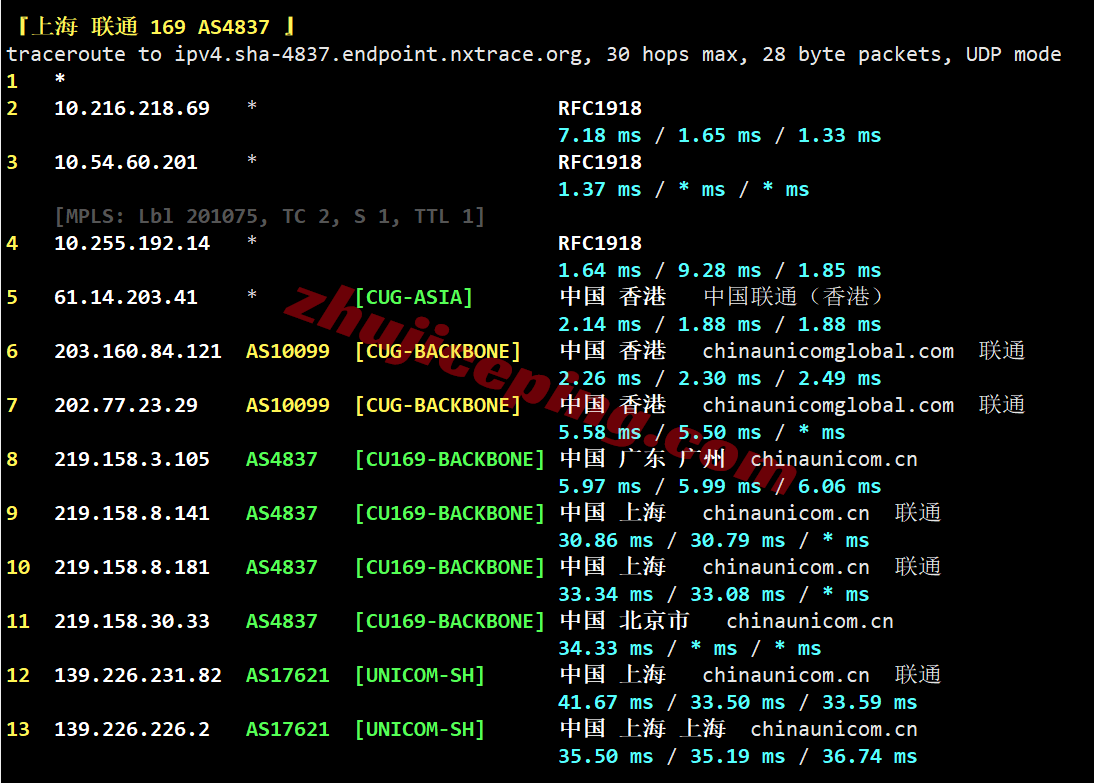The width and height of the screenshot is (1094, 783).
Task: Select IP address 219.158.3.105
Action: point(132,459)
